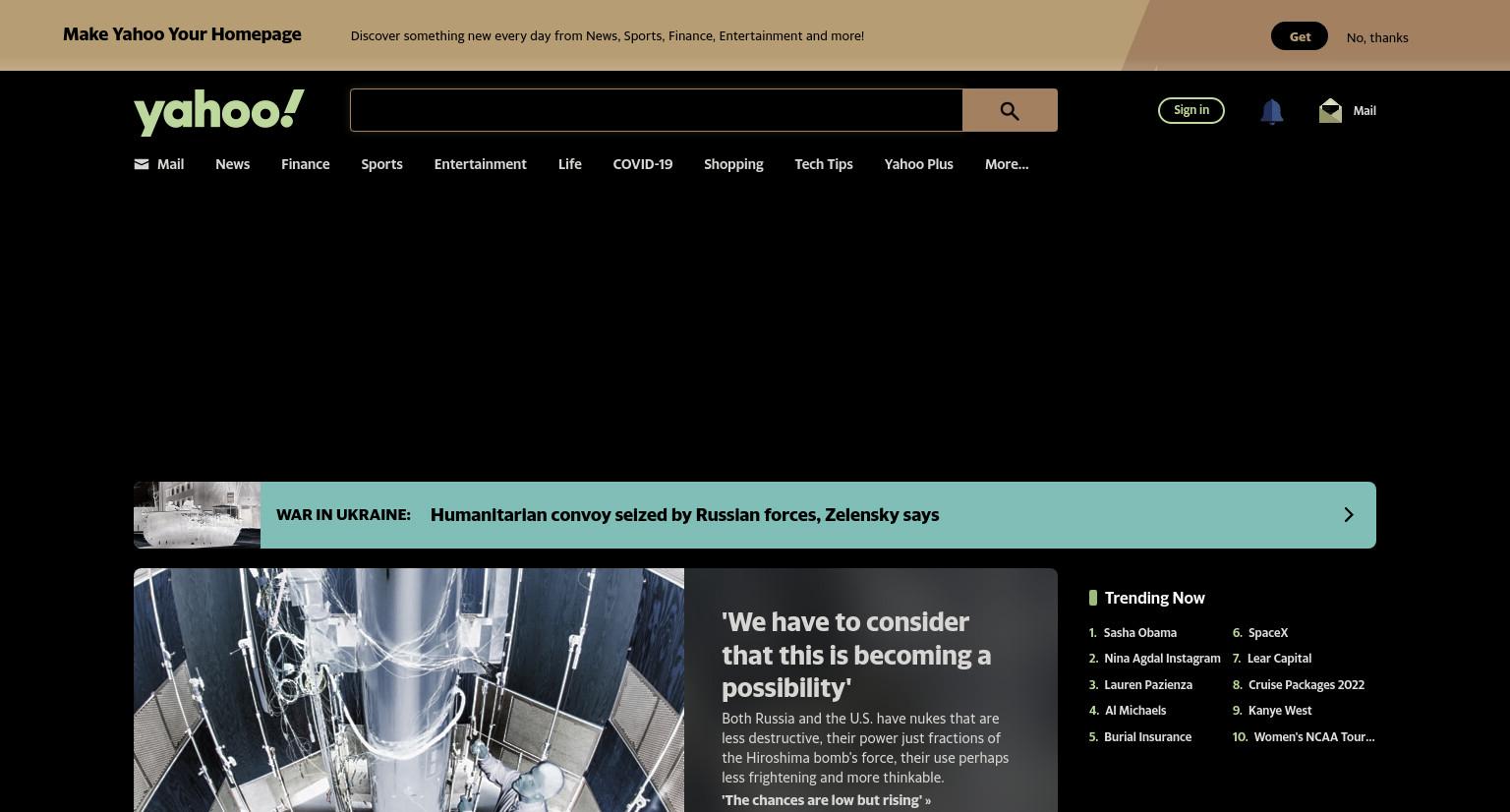
Task: Open trending topic SpaceX
Action: (1267, 633)
